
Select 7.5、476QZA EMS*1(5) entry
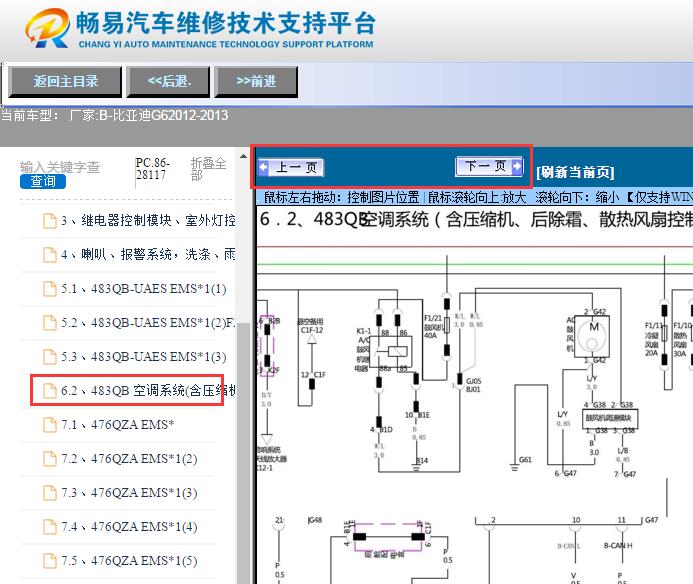(x=129, y=561)
